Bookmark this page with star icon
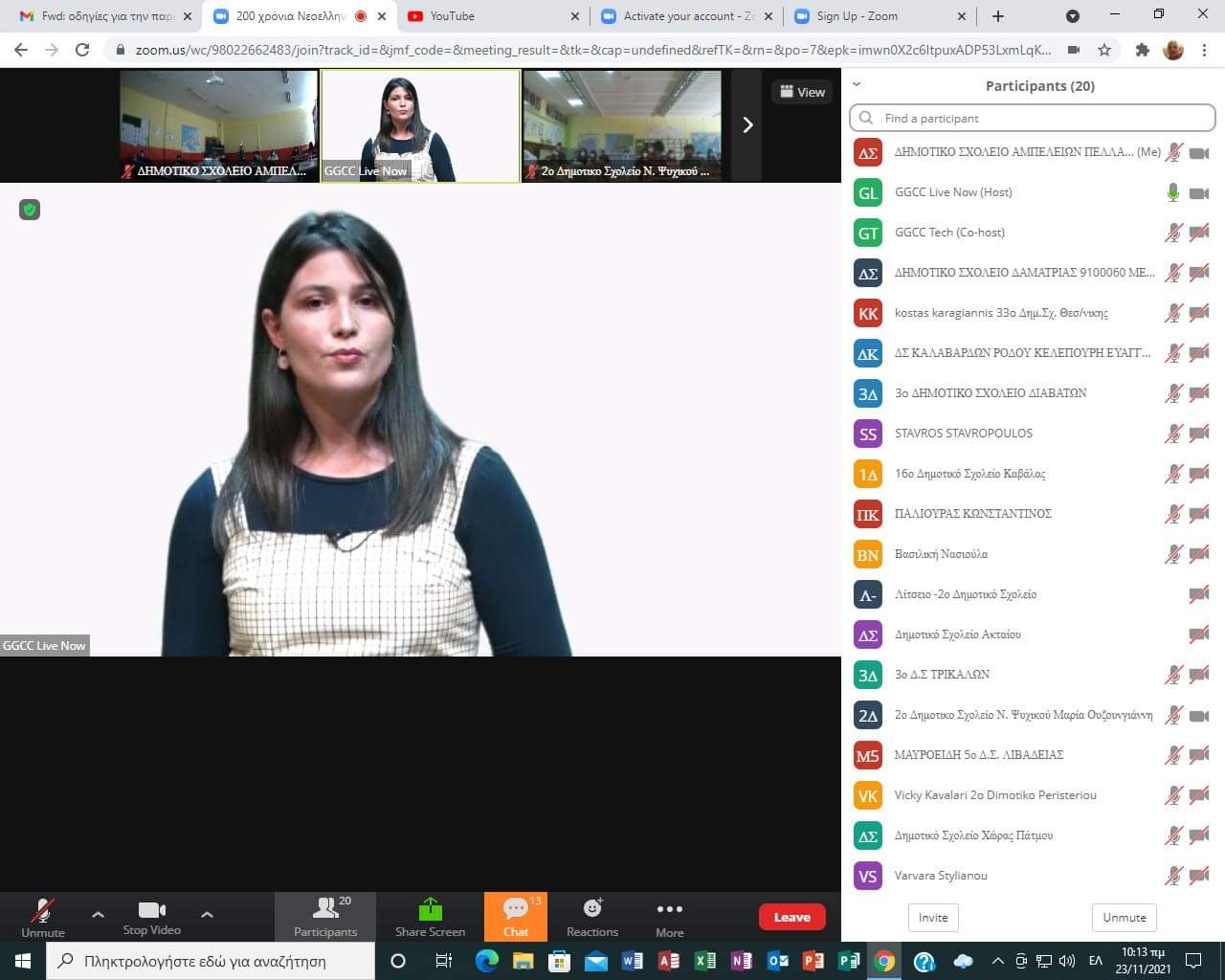 coord(1104,50)
